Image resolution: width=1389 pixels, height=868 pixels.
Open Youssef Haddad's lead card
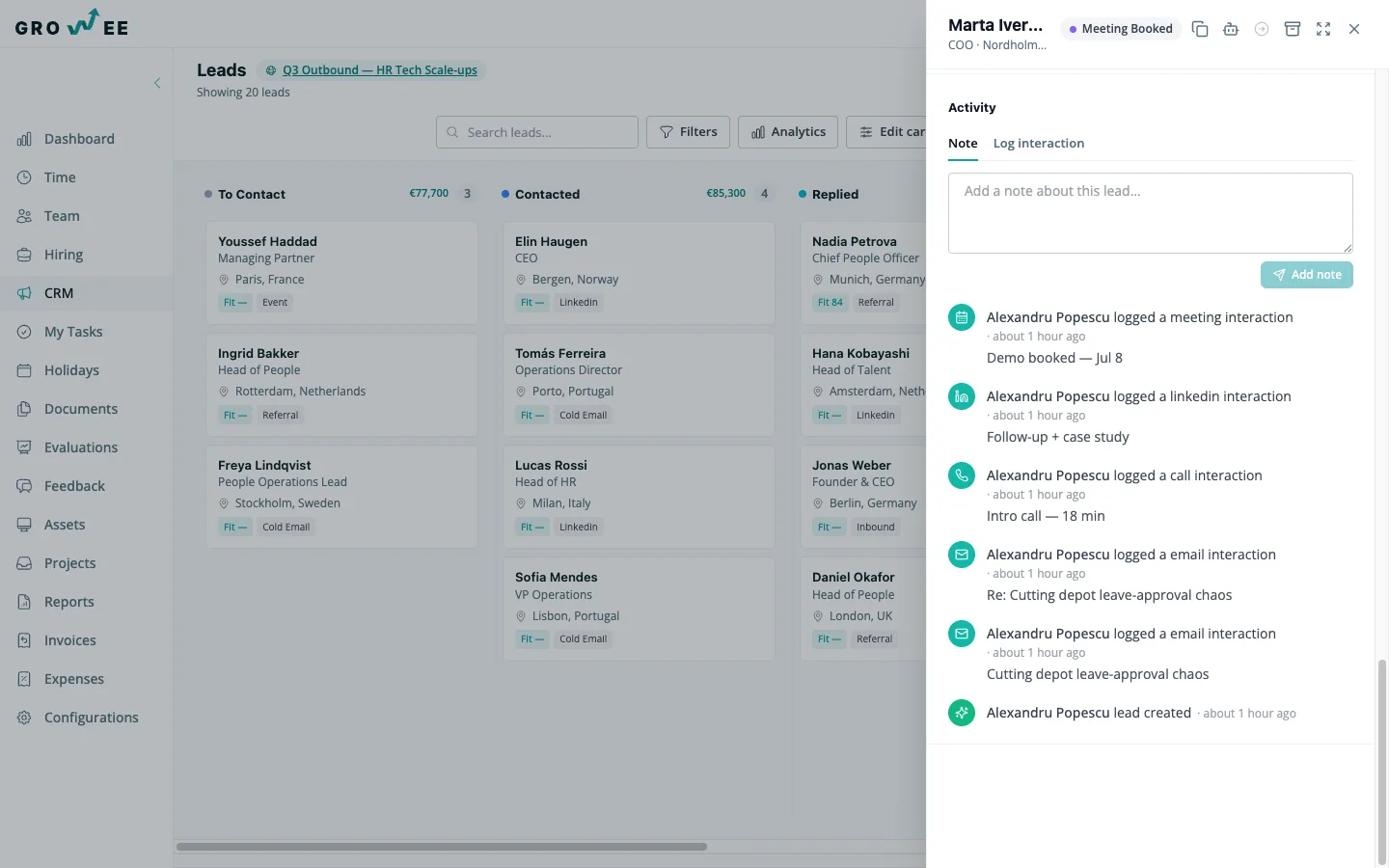tap(341, 273)
